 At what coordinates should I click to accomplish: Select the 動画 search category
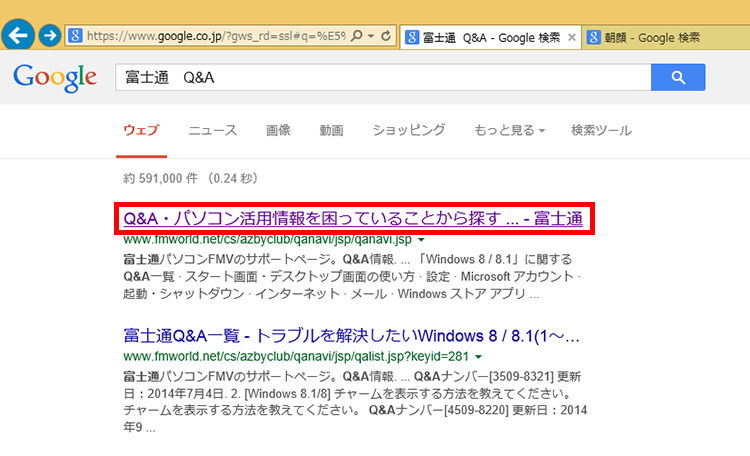click(x=331, y=131)
